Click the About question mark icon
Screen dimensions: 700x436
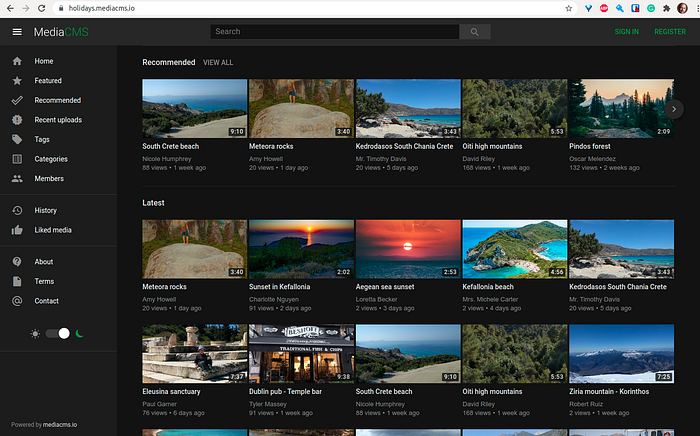pyautogui.click(x=17, y=262)
